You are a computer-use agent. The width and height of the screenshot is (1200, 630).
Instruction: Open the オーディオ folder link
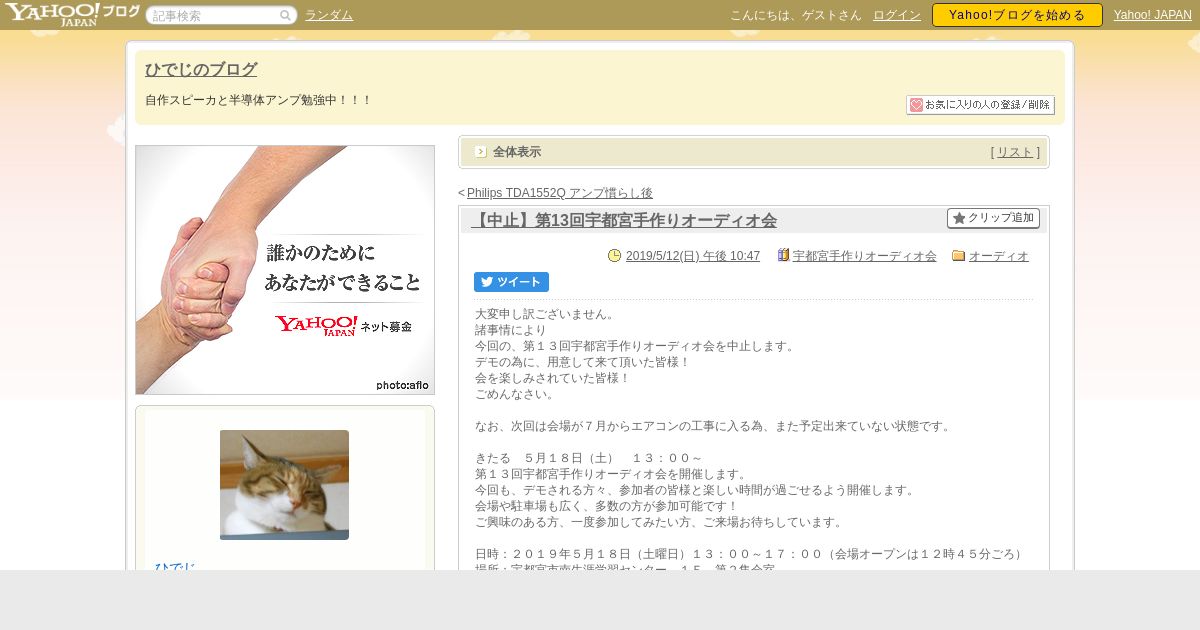[x=999, y=256]
